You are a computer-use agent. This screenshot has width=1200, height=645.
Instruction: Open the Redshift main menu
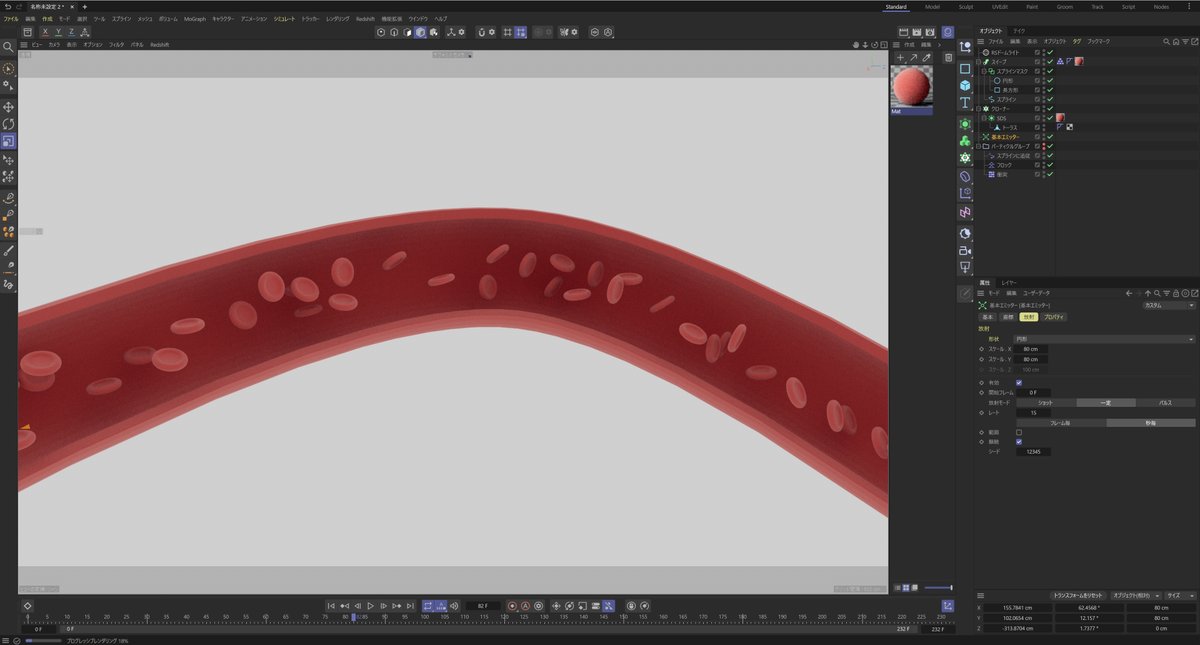367,19
